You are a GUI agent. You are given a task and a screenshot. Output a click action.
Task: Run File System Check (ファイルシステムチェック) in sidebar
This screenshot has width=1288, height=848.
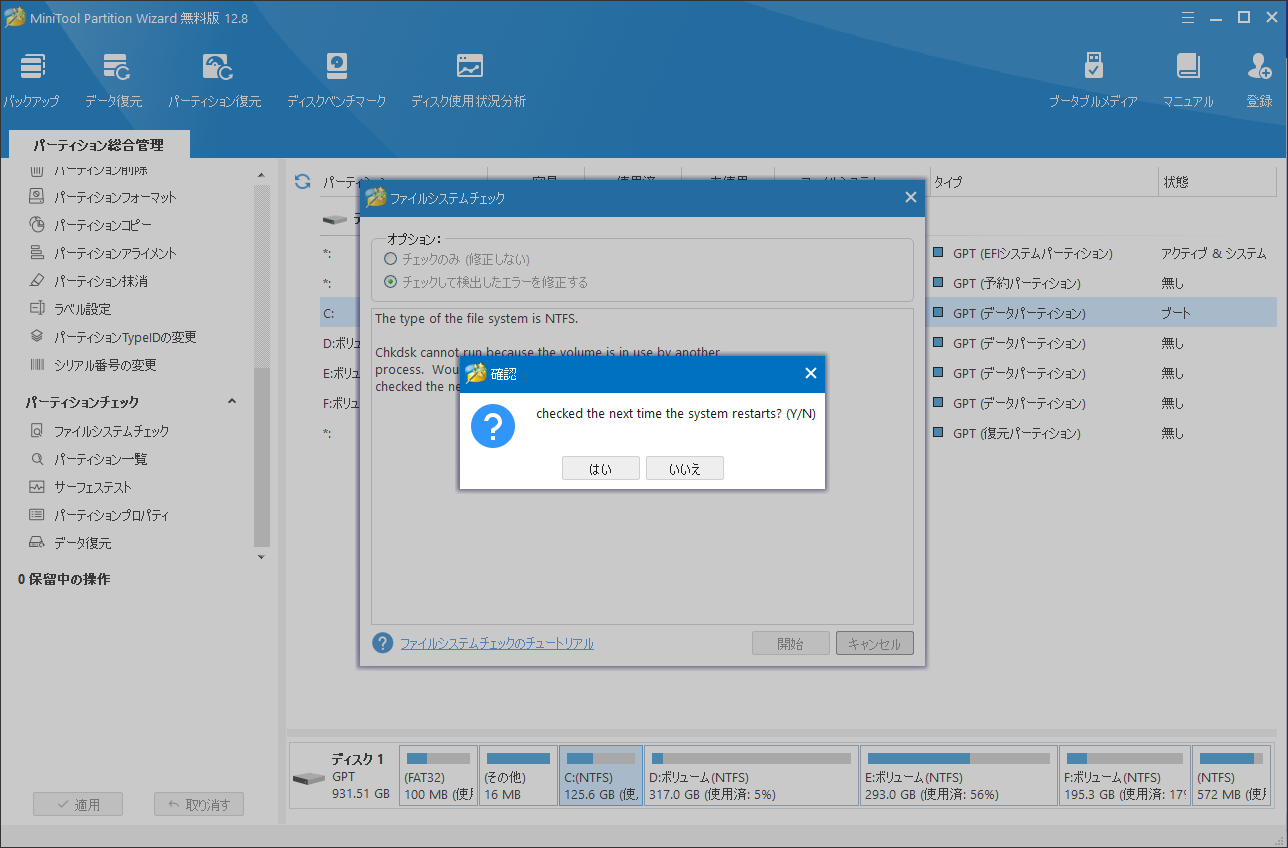(x=99, y=431)
